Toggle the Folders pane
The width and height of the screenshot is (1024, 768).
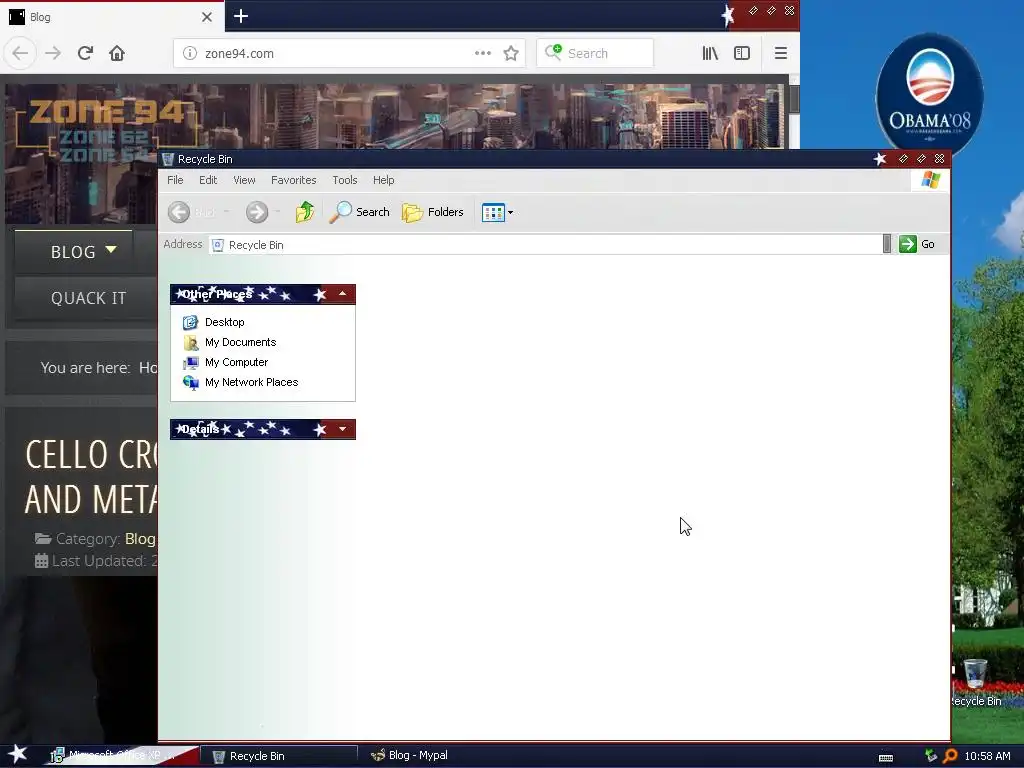coord(432,212)
